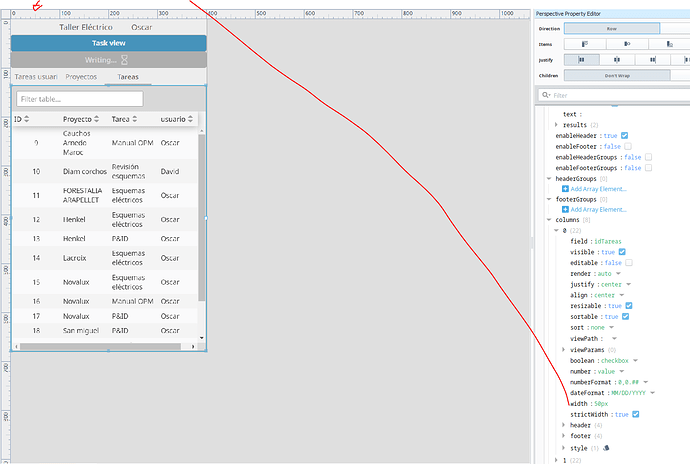Select the Justify center icon

617,60
